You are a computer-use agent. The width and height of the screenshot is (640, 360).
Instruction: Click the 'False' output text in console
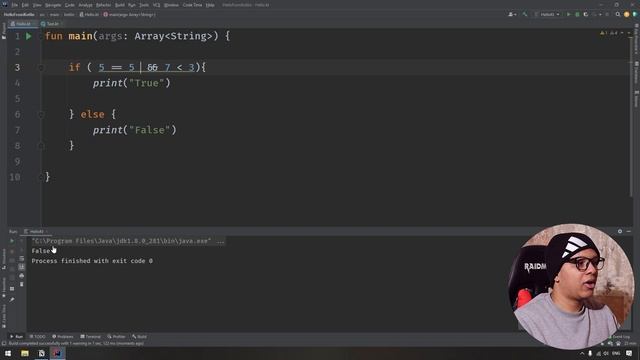[x=40, y=251]
